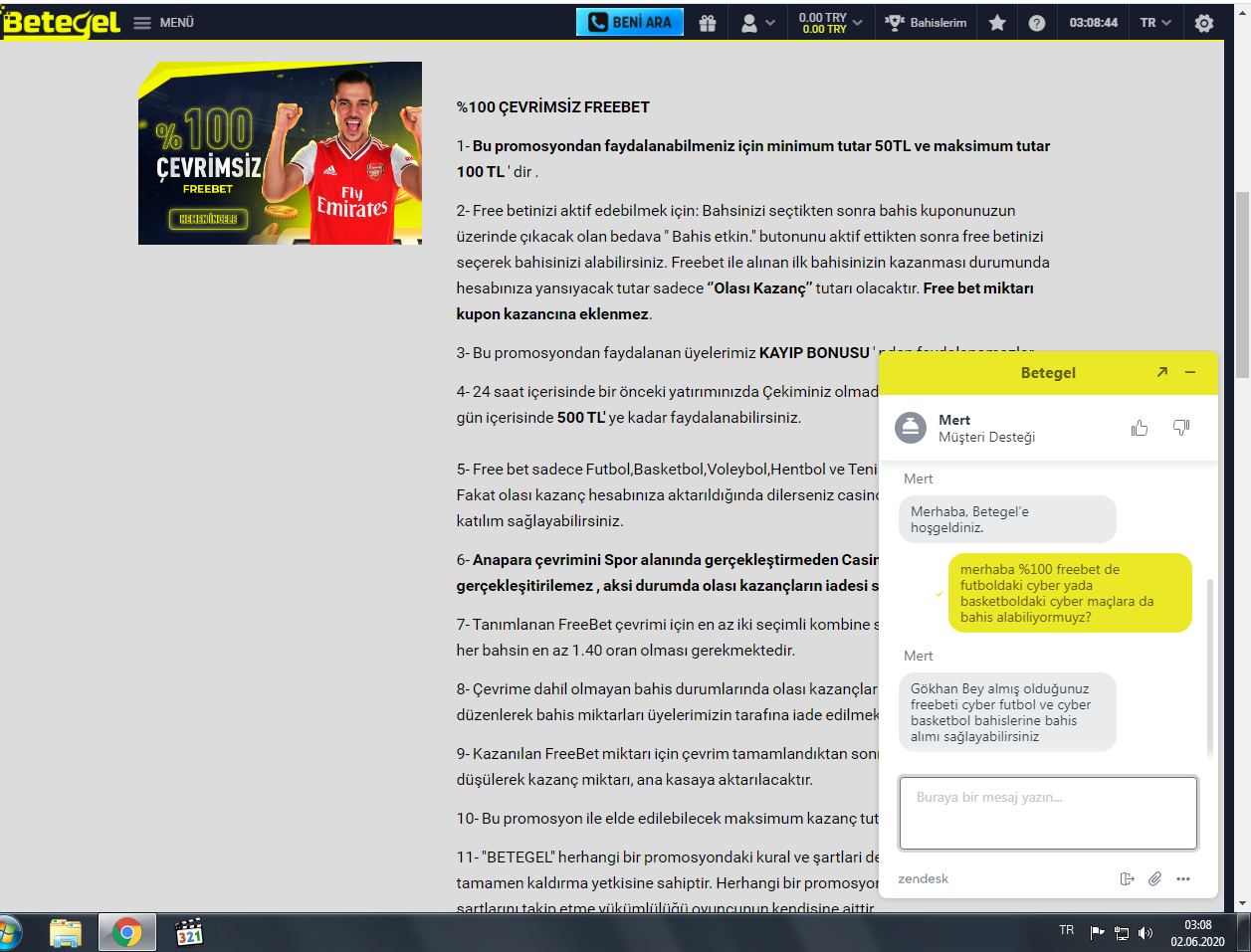The width and height of the screenshot is (1251, 952).
Task: Click the page vertical scrollbar thumb
Action: (x=1242, y=285)
